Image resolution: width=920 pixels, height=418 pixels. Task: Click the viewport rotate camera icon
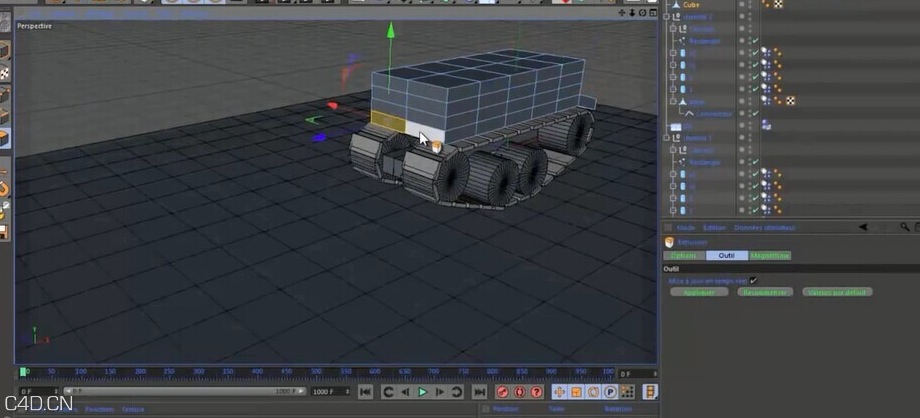click(642, 13)
